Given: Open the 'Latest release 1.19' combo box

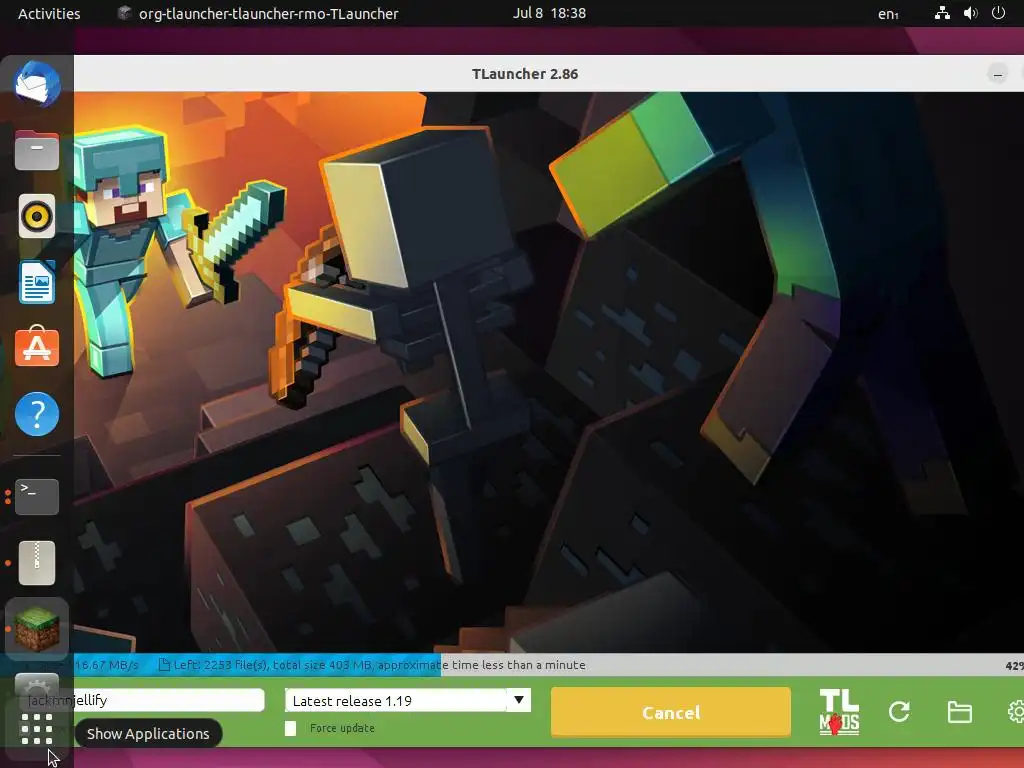Looking at the screenshot, I should 408,701.
